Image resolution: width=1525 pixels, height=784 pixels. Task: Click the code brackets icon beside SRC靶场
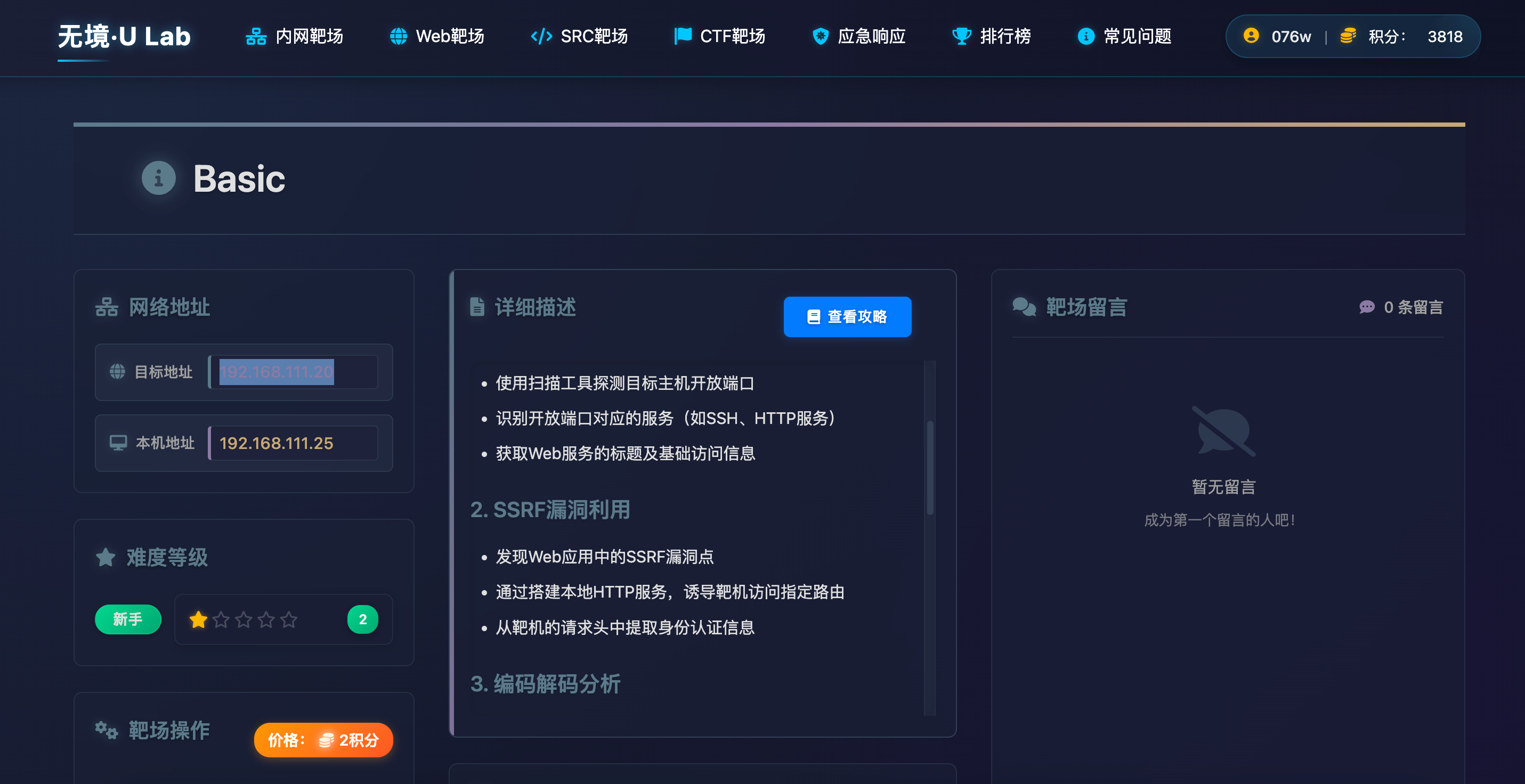(541, 37)
